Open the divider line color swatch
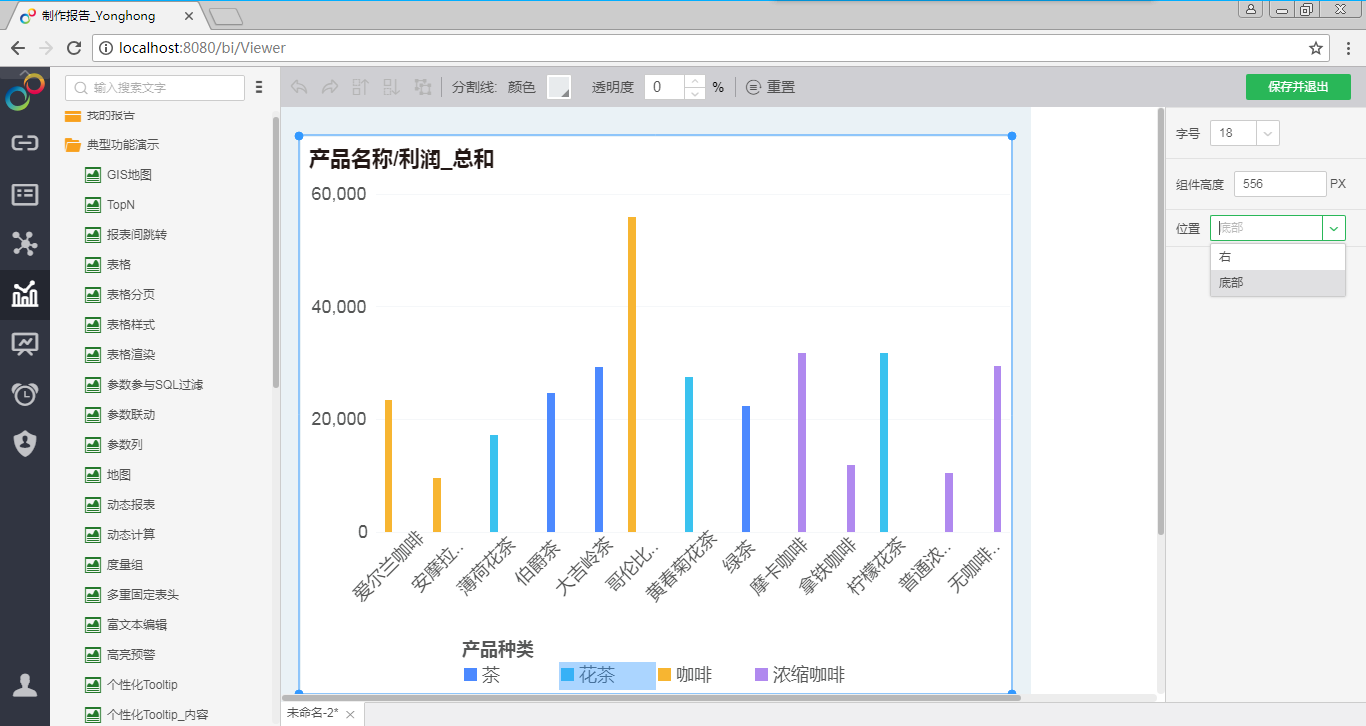 (558, 88)
